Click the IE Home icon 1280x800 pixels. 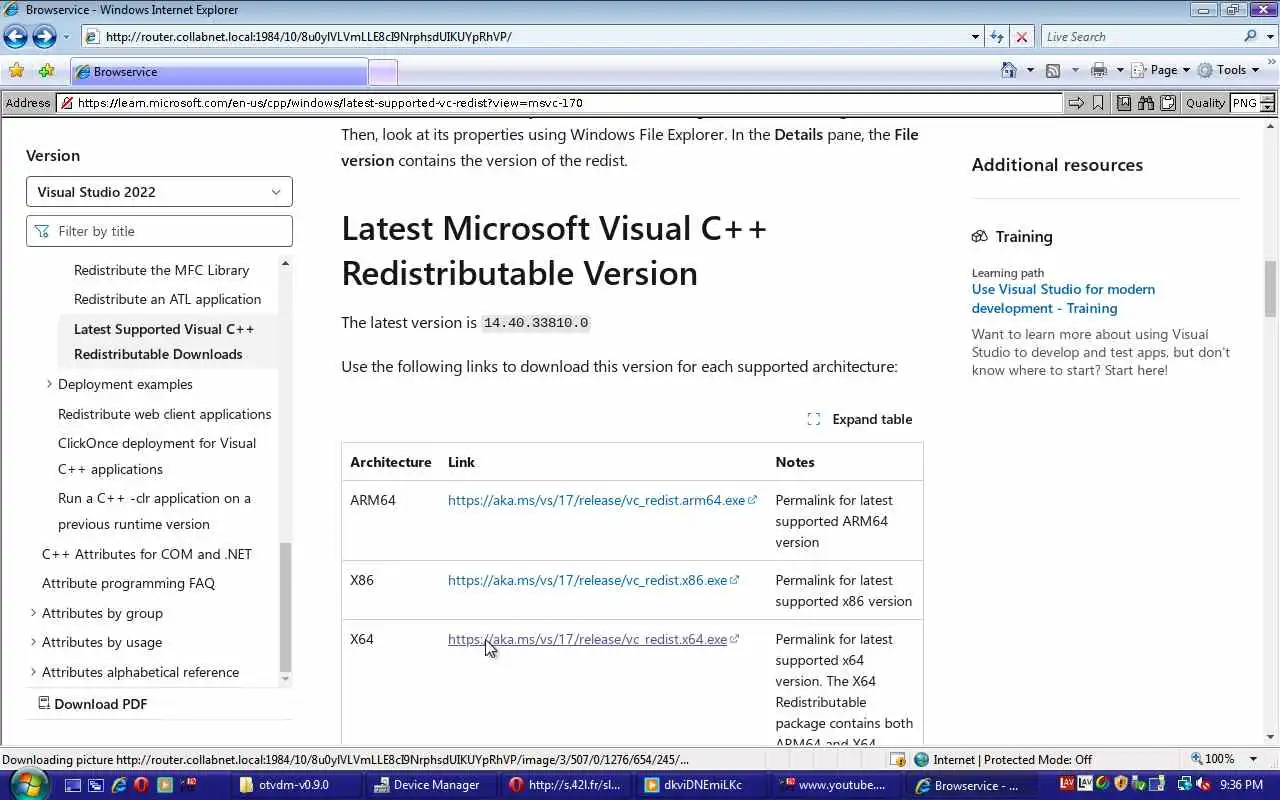(x=1009, y=70)
